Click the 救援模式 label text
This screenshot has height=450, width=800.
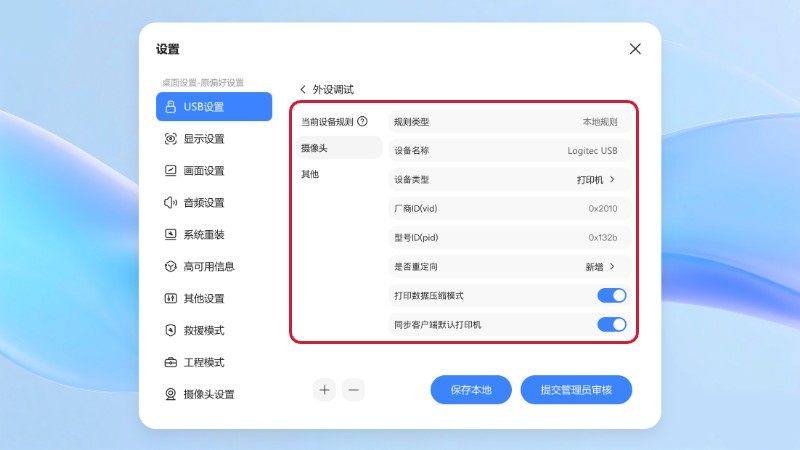click(204, 330)
